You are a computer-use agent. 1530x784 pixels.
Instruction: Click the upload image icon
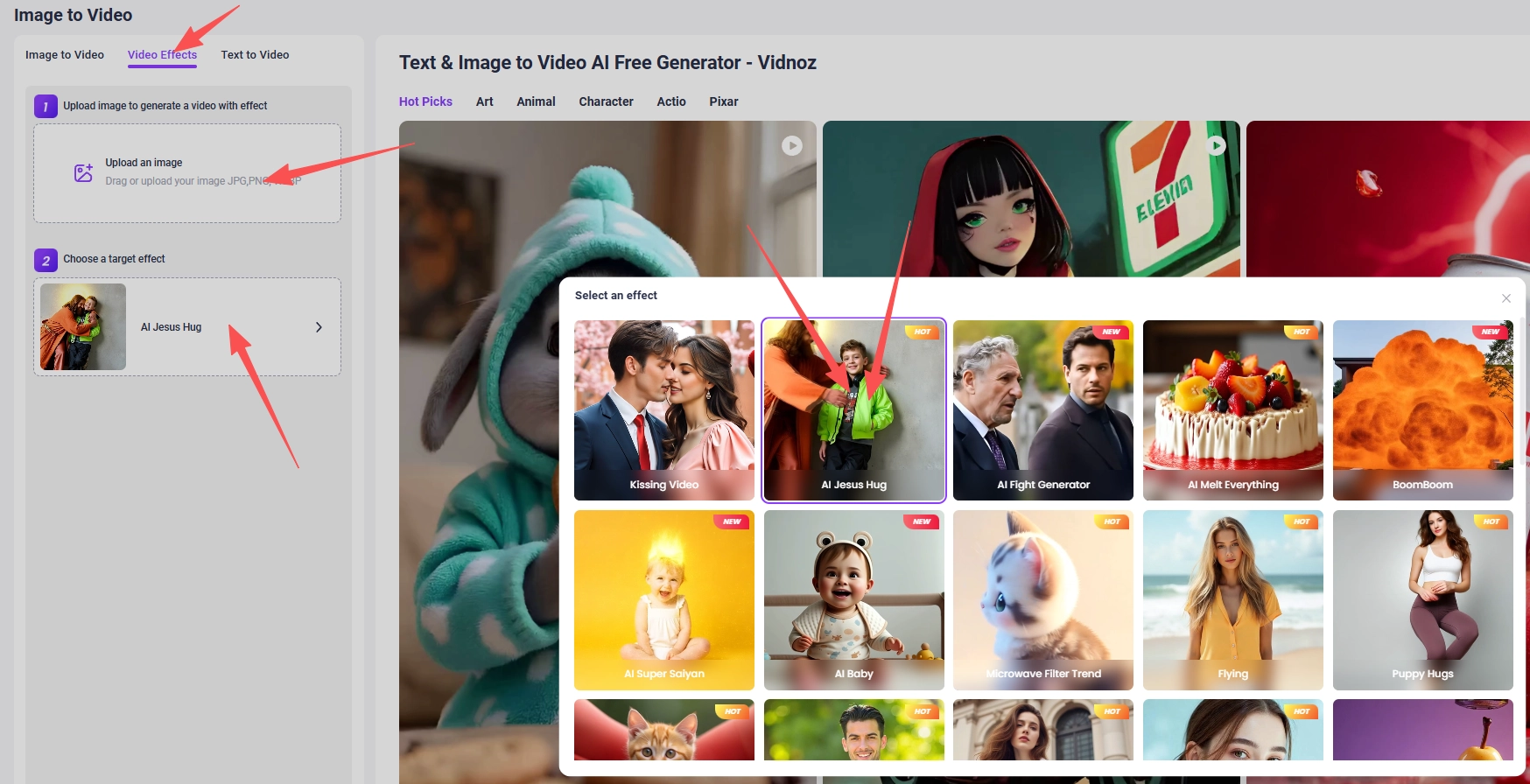point(83,172)
